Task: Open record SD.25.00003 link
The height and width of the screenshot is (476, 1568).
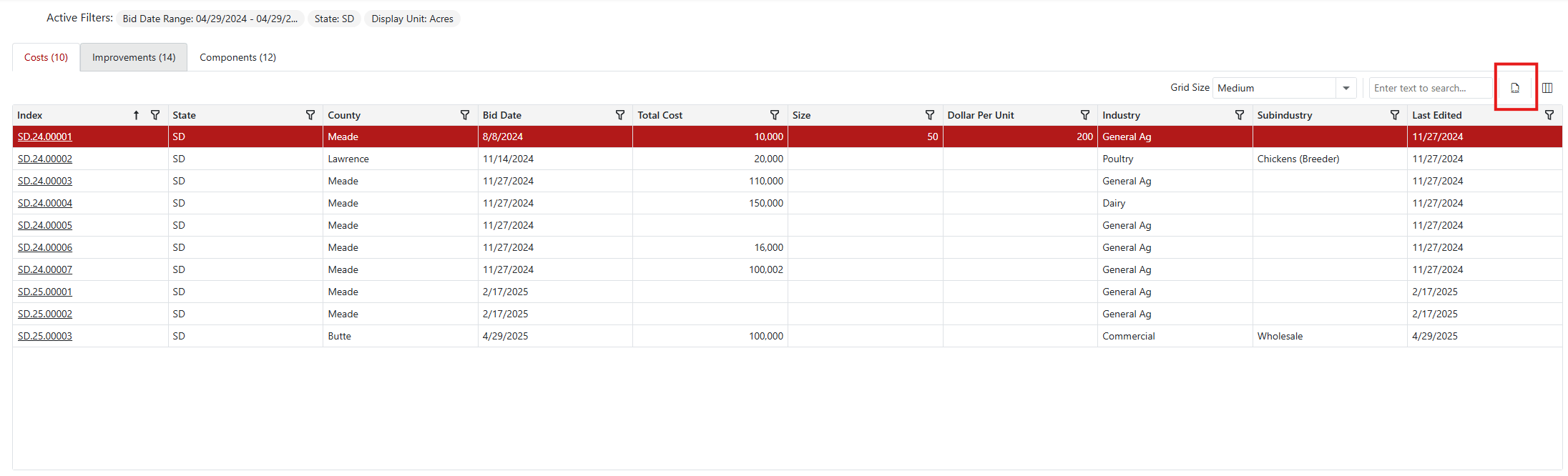Action: pos(45,336)
